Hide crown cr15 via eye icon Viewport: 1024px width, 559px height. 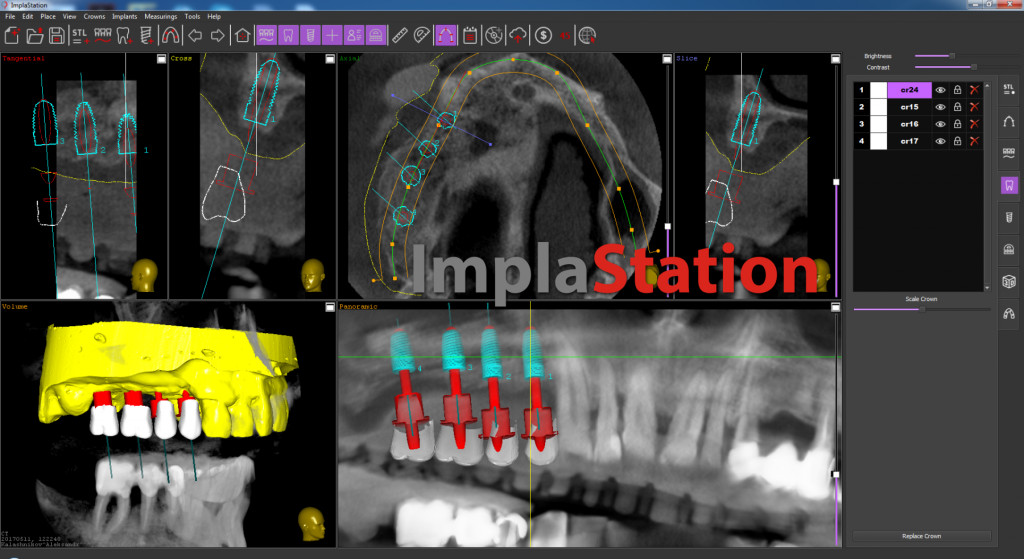click(940, 107)
